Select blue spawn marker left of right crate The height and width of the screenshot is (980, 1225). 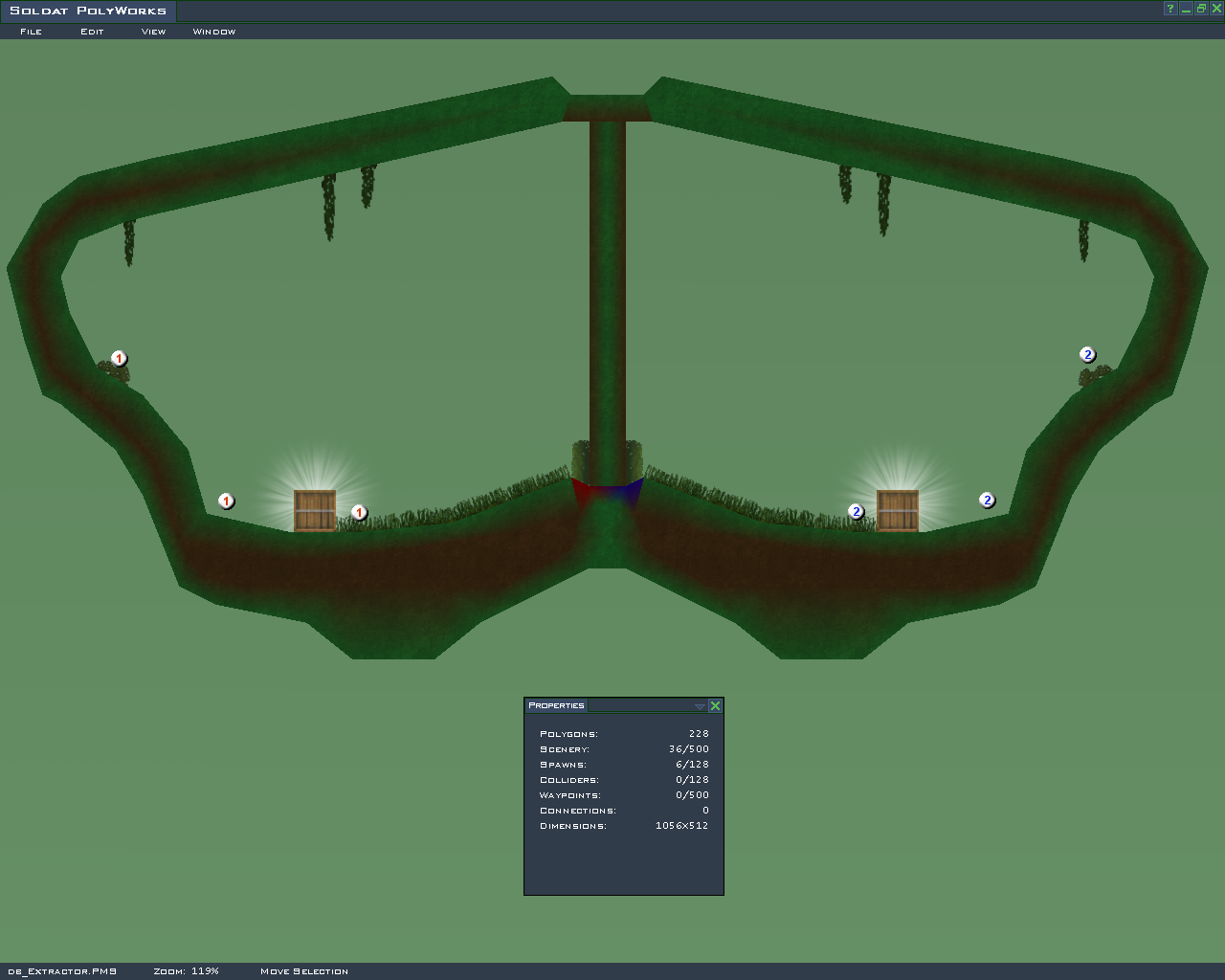click(x=856, y=512)
